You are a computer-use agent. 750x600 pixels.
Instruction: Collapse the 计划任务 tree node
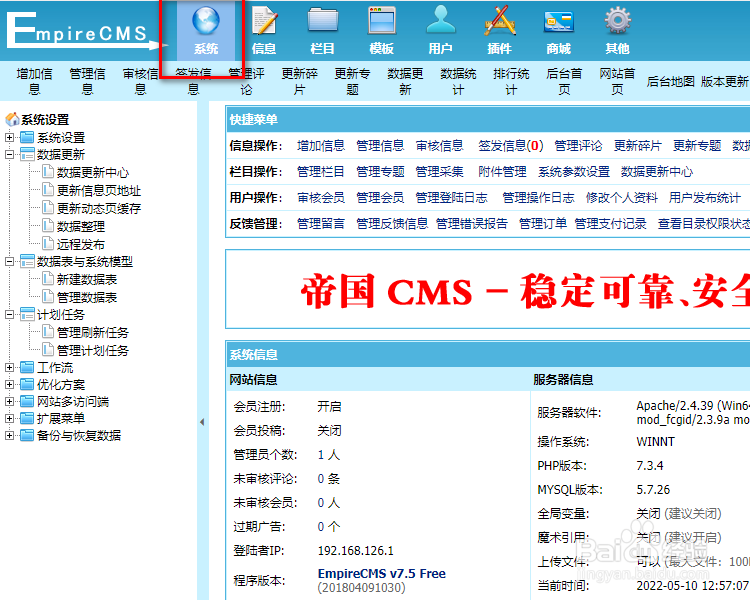(9, 314)
